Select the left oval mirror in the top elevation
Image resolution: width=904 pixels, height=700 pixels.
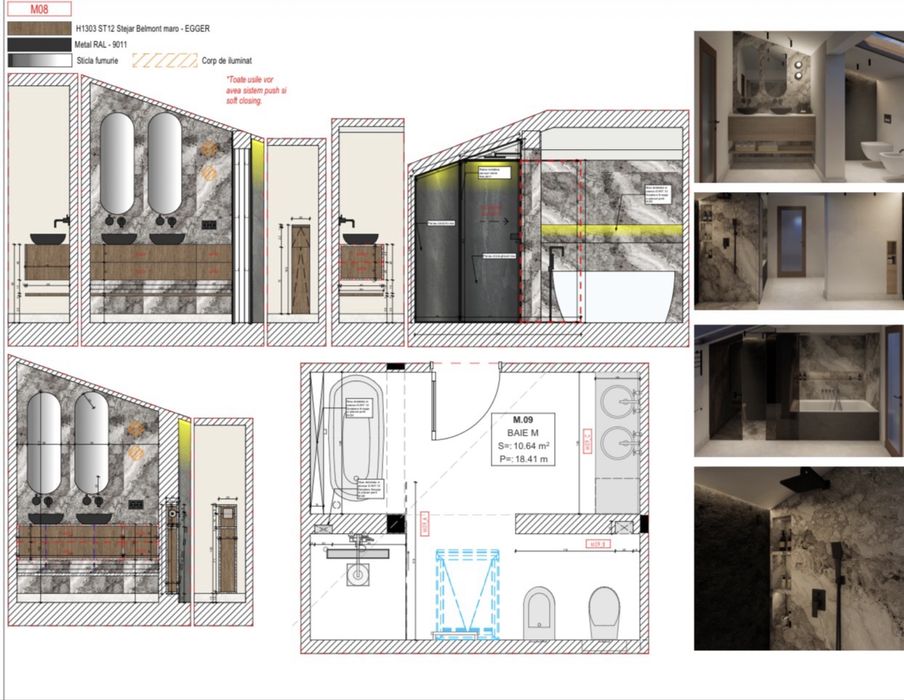(x=117, y=163)
